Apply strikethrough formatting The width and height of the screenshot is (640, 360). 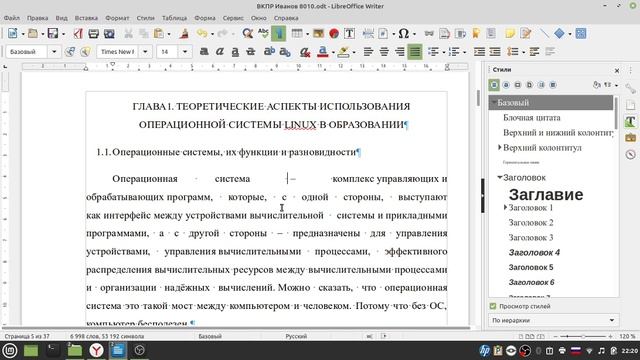[x=251, y=52]
